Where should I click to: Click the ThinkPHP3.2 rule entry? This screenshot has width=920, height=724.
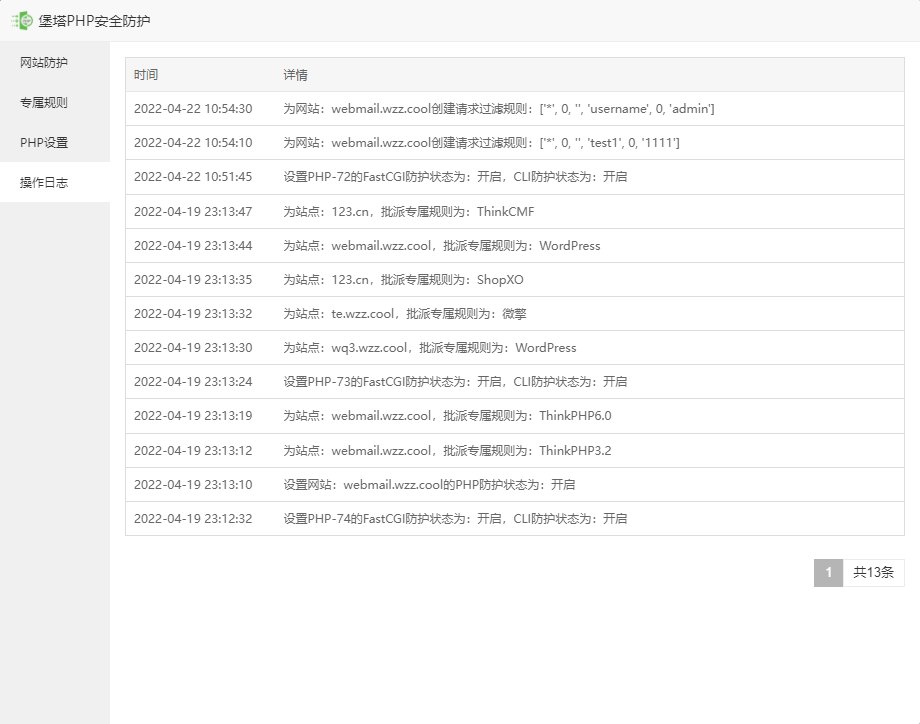pos(447,450)
